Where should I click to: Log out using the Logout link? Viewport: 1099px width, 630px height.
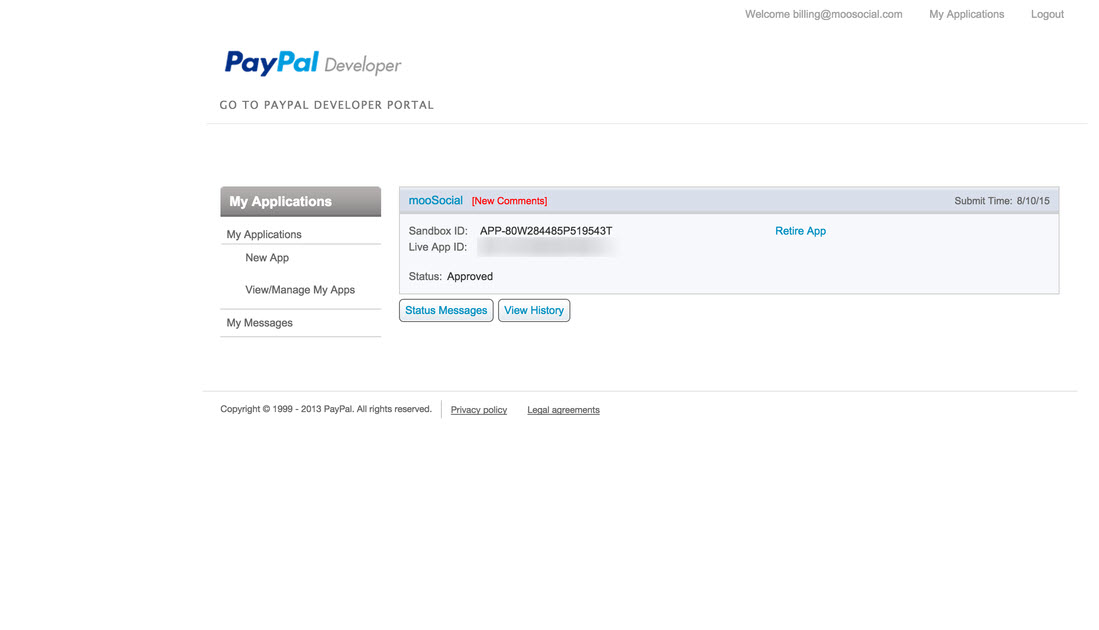coord(1047,14)
